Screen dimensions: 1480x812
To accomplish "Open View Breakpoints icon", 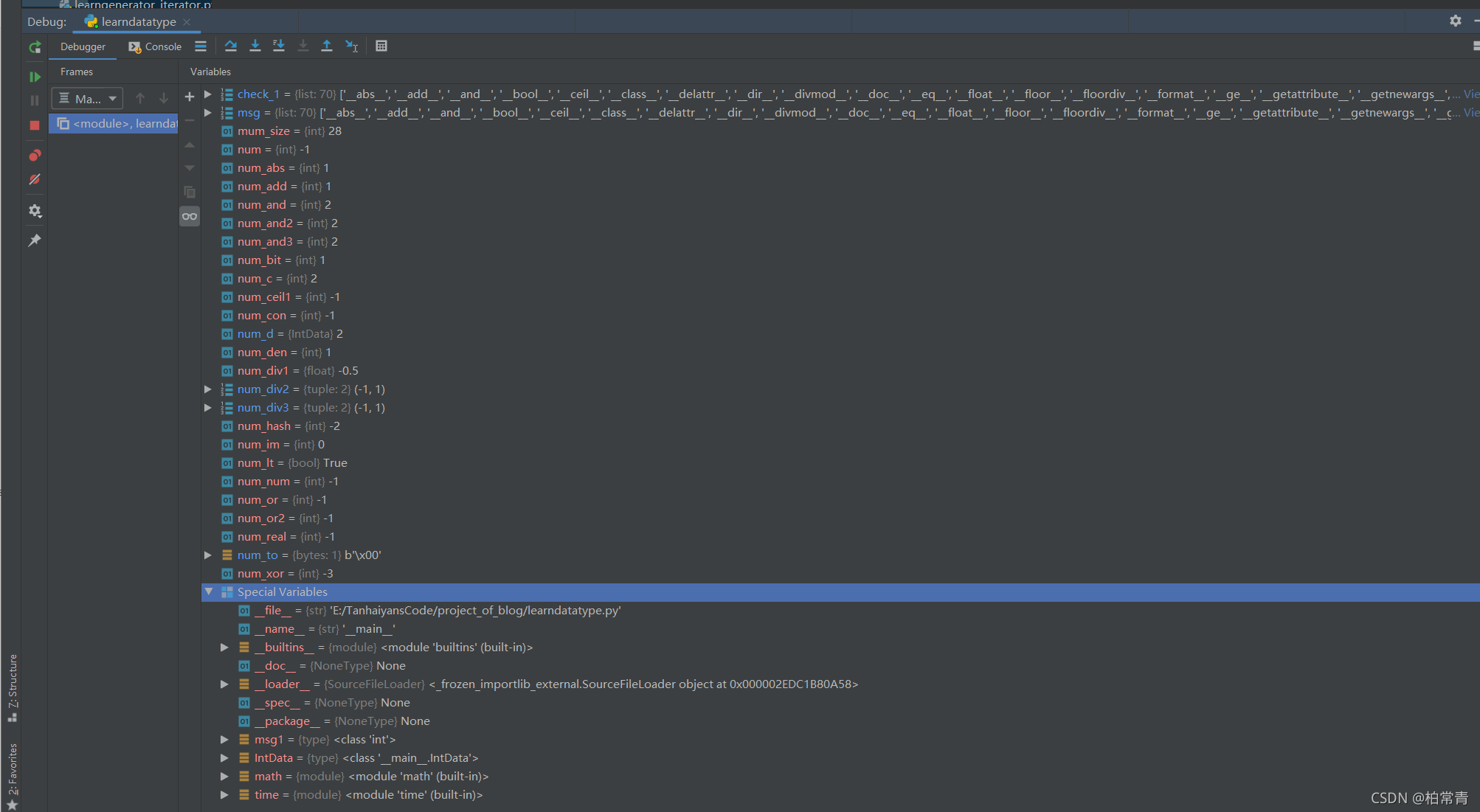I will coord(35,156).
